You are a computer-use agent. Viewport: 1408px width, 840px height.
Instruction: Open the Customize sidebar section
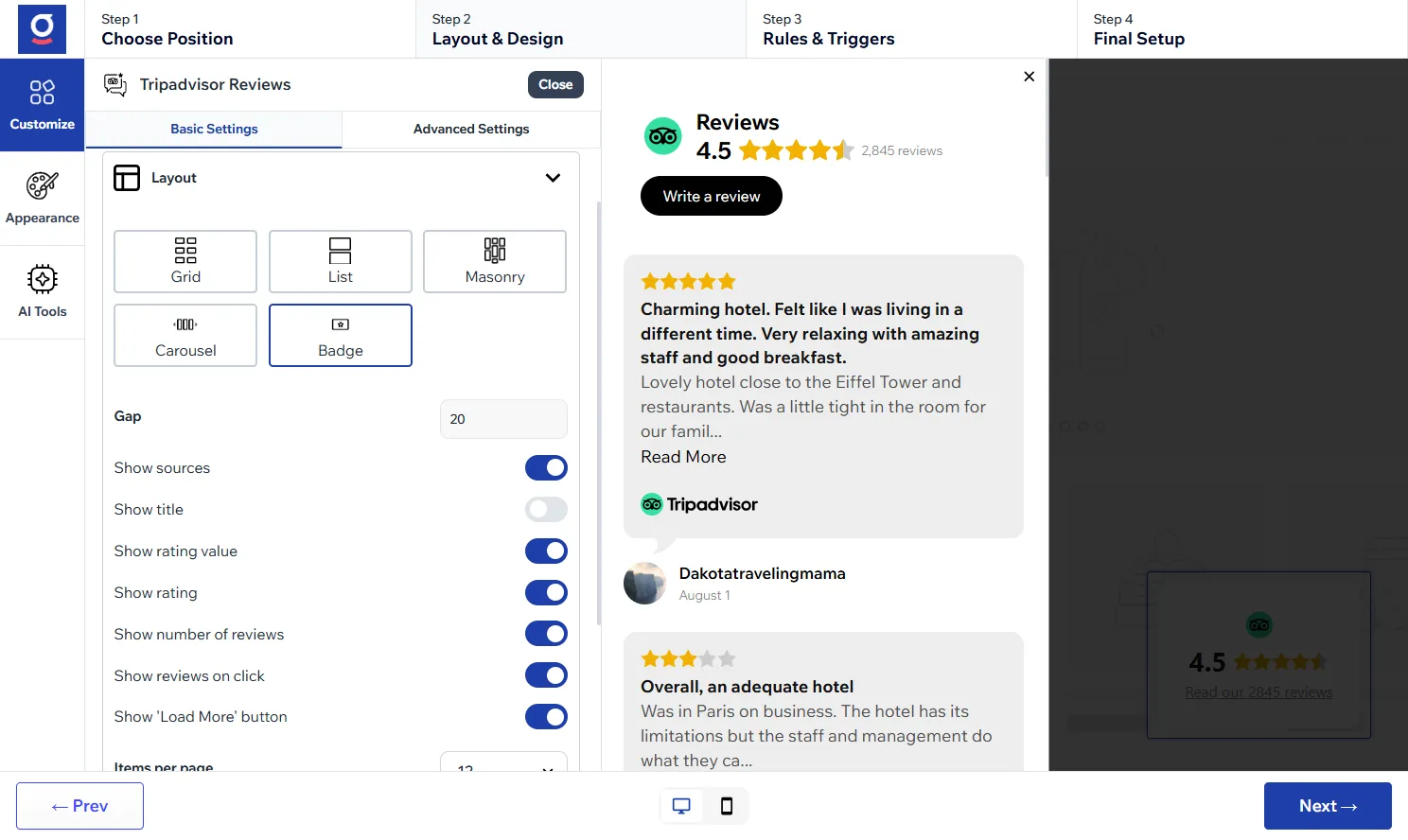pyautogui.click(x=43, y=105)
